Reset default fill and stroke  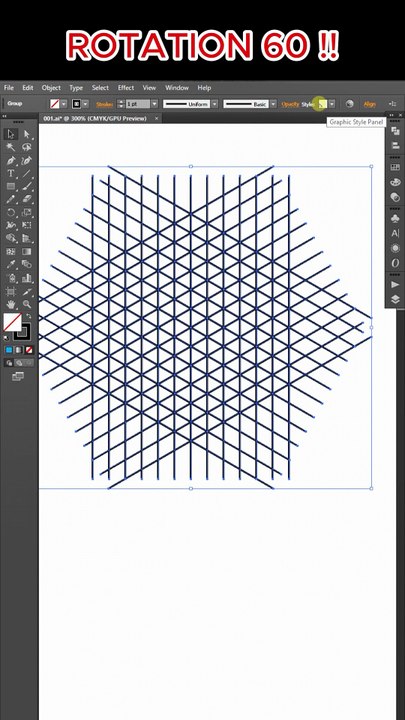[x=6, y=338]
